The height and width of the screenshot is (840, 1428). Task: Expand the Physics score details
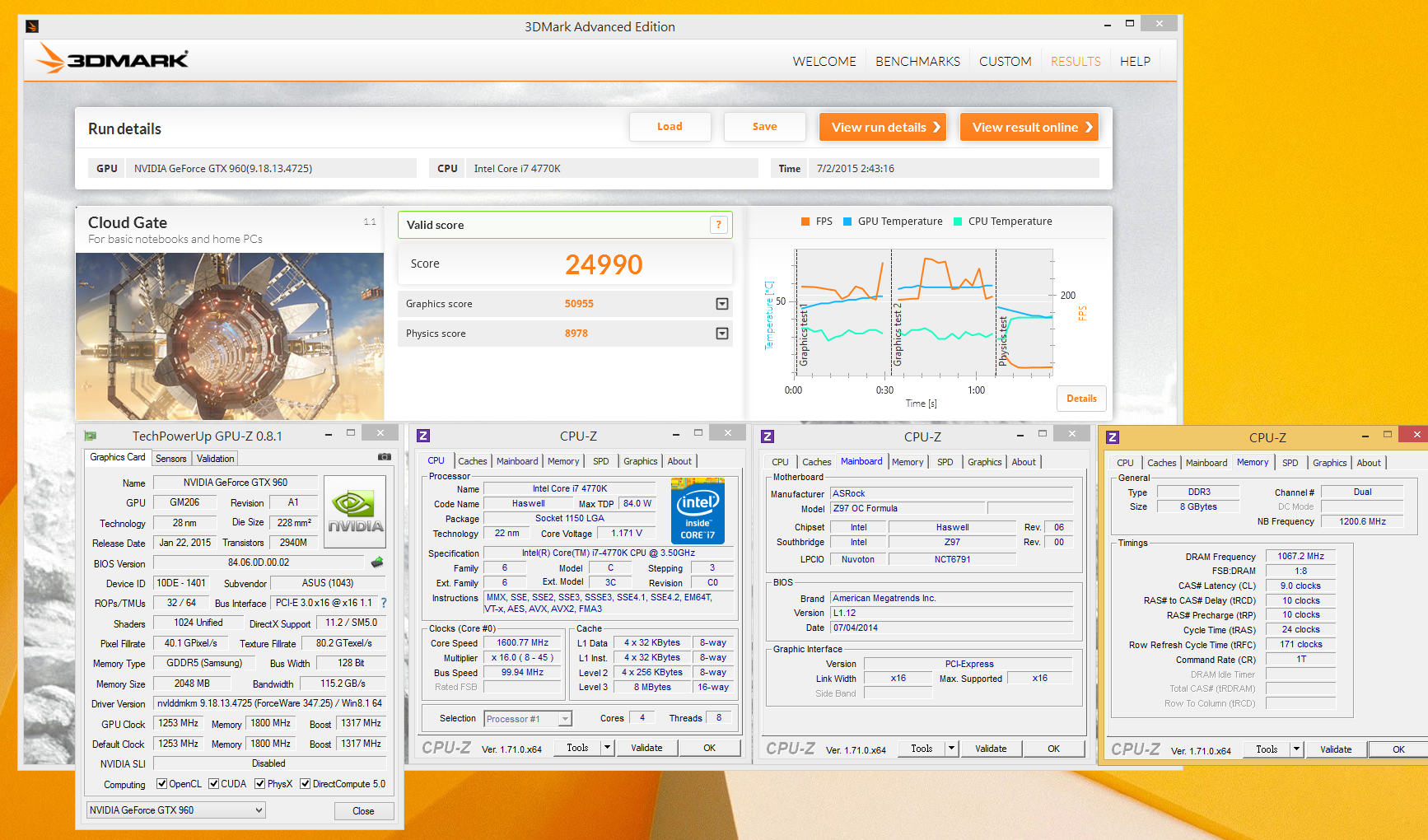(x=722, y=334)
